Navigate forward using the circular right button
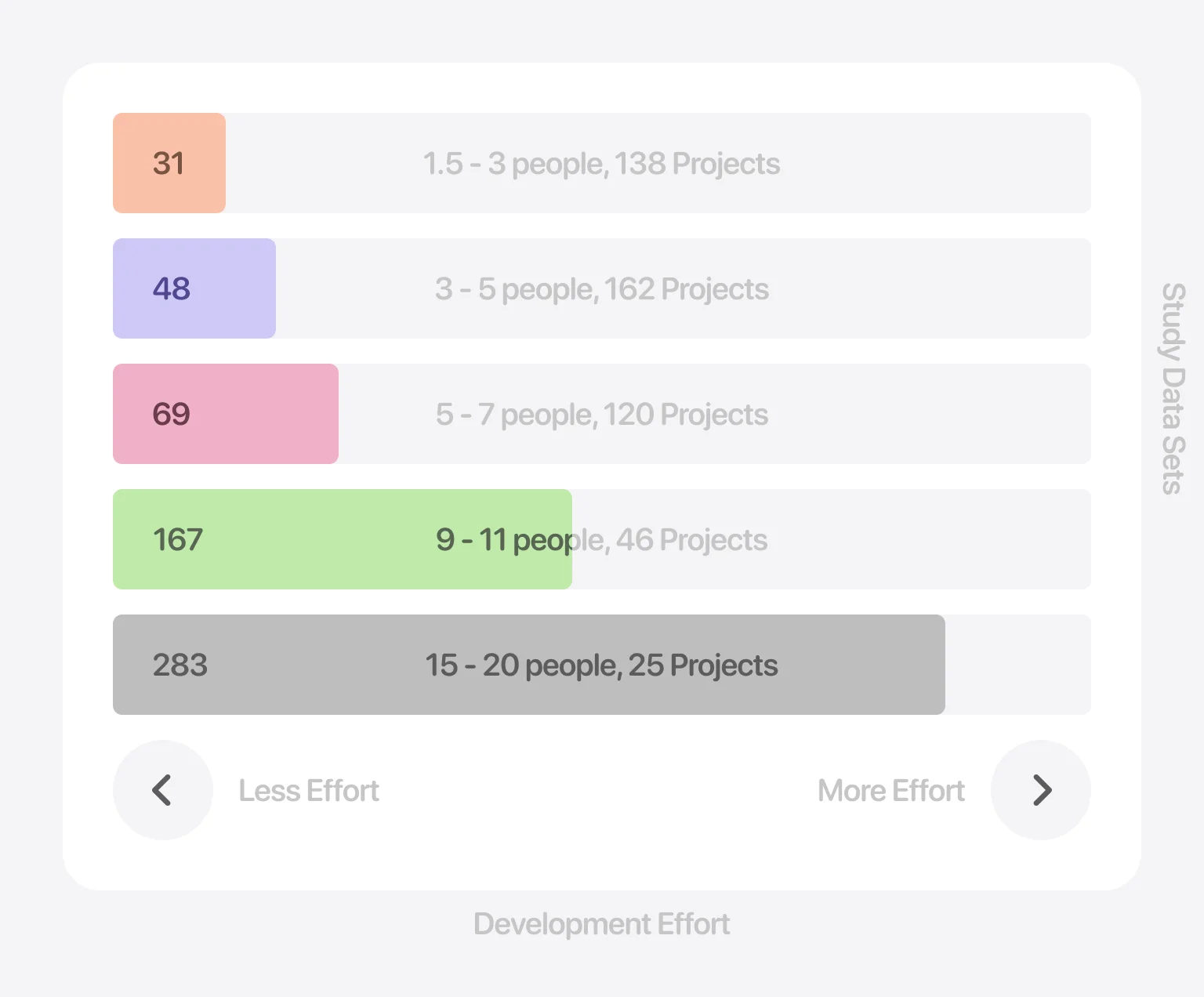1204x997 pixels. [1041, 790]
